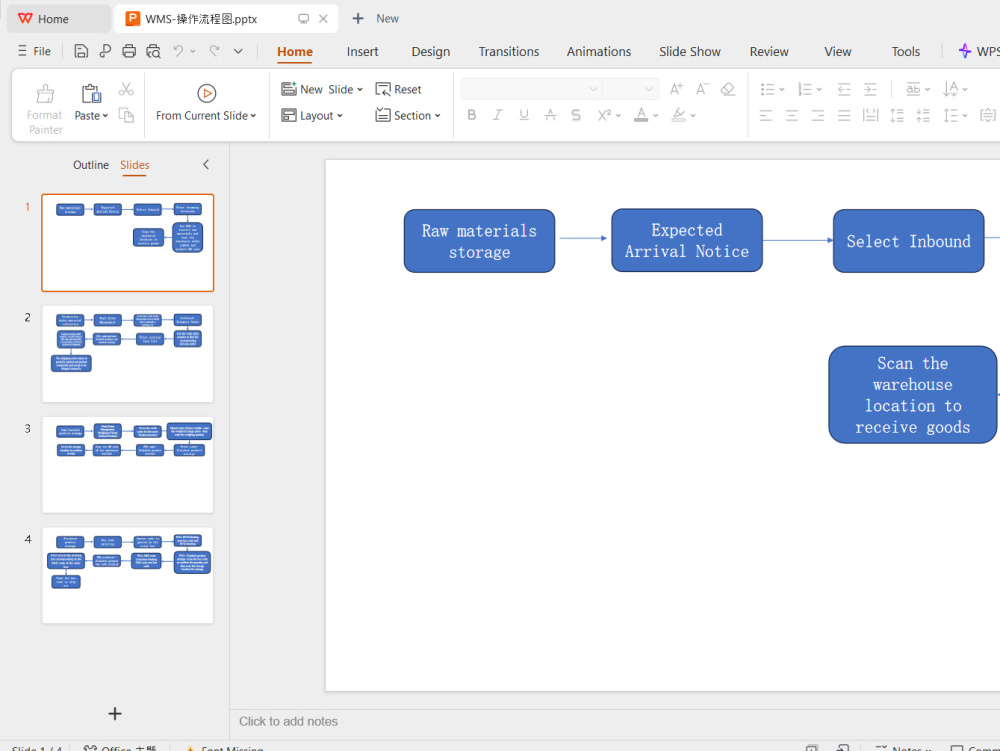
Task: Collapse the slide panel with chevron
Action: [206, 164]
